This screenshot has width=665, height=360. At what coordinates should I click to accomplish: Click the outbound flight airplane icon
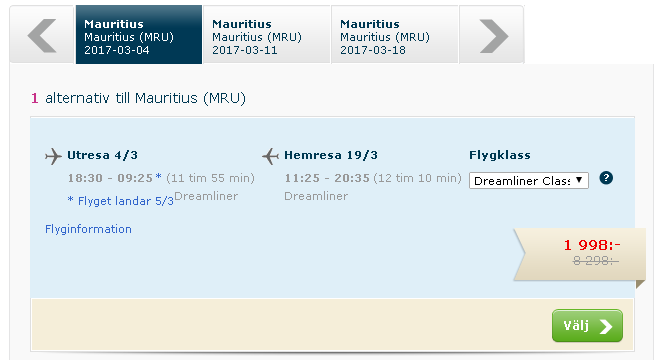[x=53, y=156]
